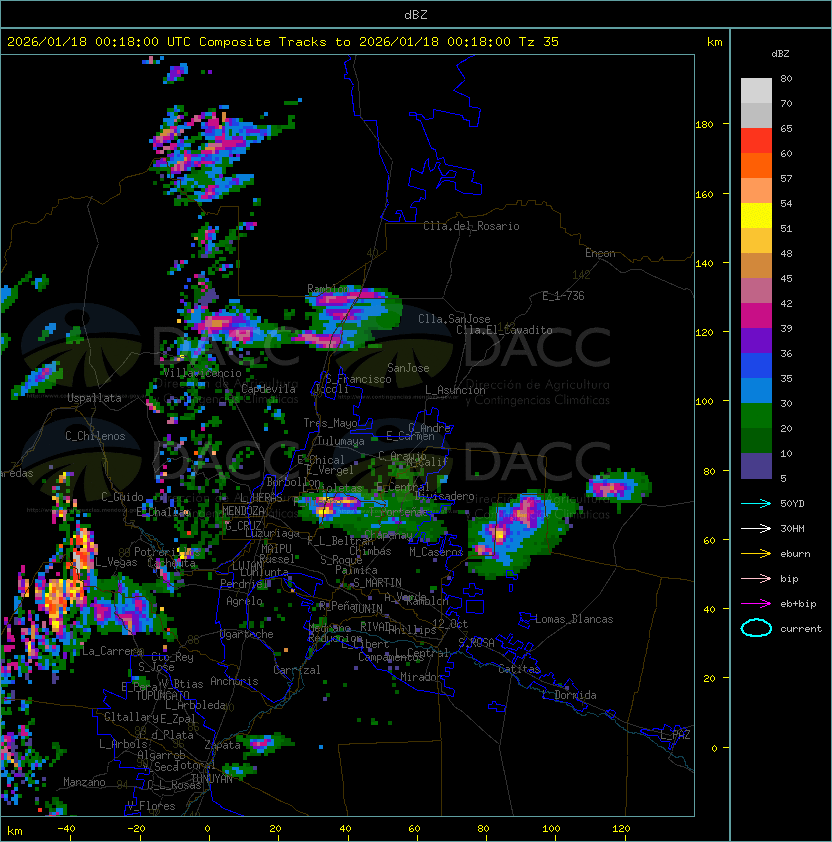832x842 pixels.
Task: Click the 'TUNUYAN' map label
Action: coord(212,779)
